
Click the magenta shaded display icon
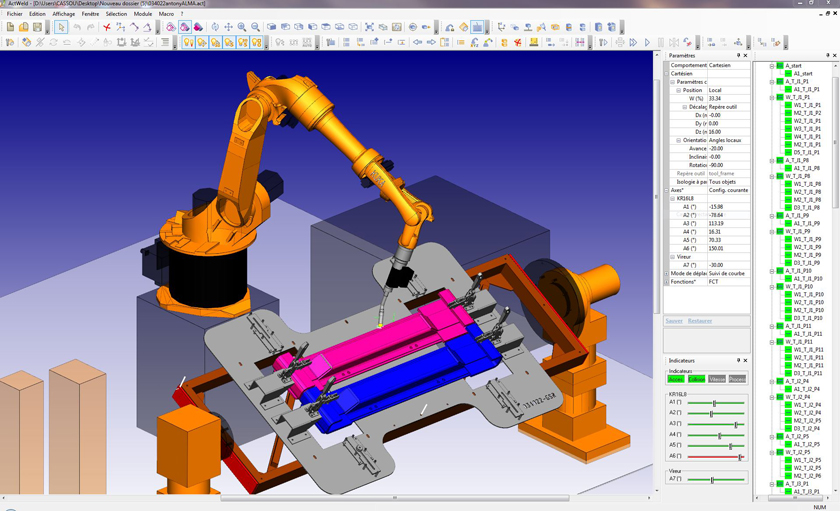pyautogui.click(x=198, y=27)
